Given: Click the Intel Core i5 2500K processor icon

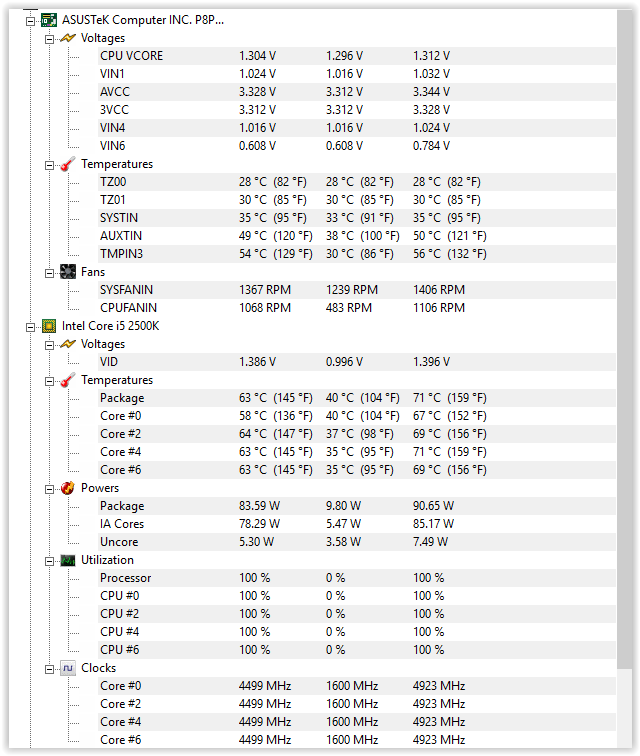Looking at the screenshot, I should 48,326.
